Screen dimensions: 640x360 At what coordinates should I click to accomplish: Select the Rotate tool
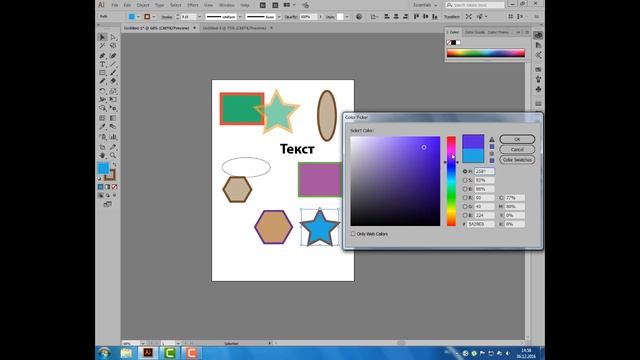pyautogui.click(x=102, y=91)
